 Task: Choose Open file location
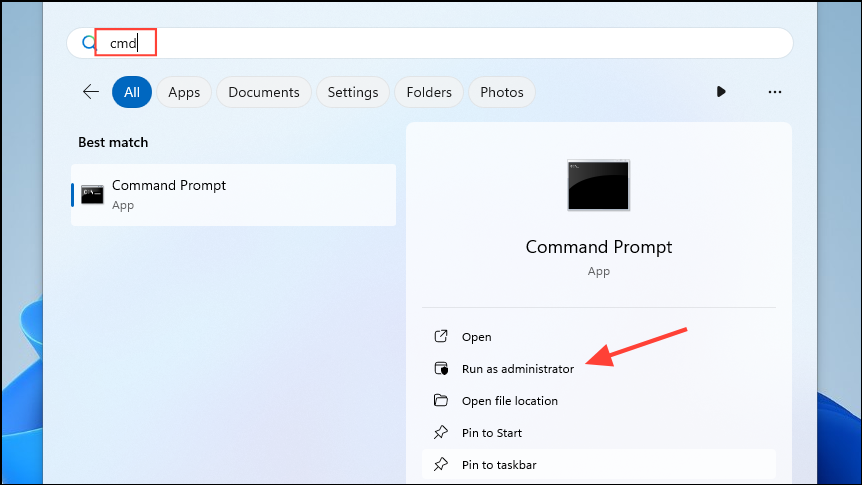(x=510, y=401)
